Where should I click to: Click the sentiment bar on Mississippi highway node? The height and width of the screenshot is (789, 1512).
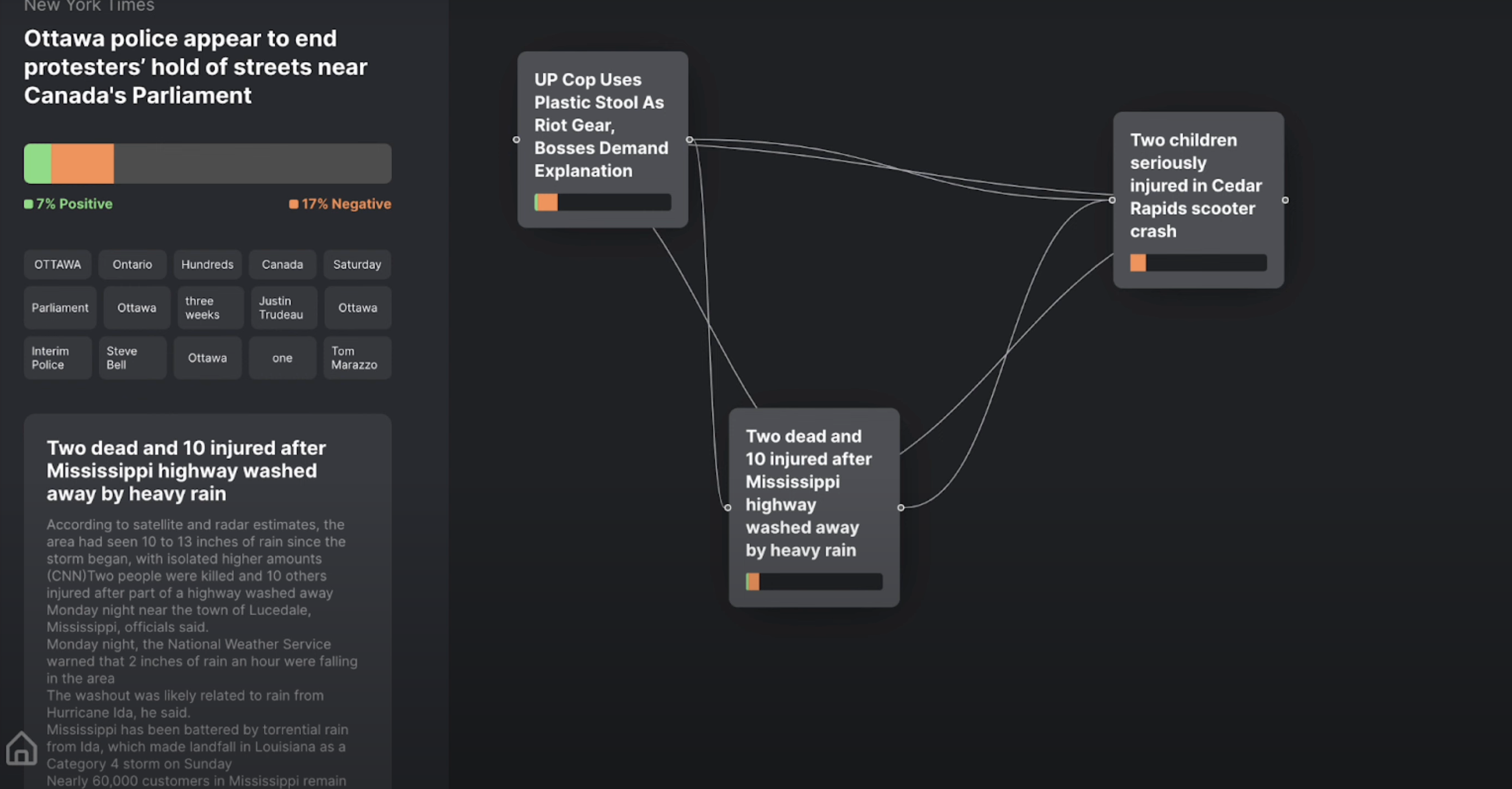[814, 582]
